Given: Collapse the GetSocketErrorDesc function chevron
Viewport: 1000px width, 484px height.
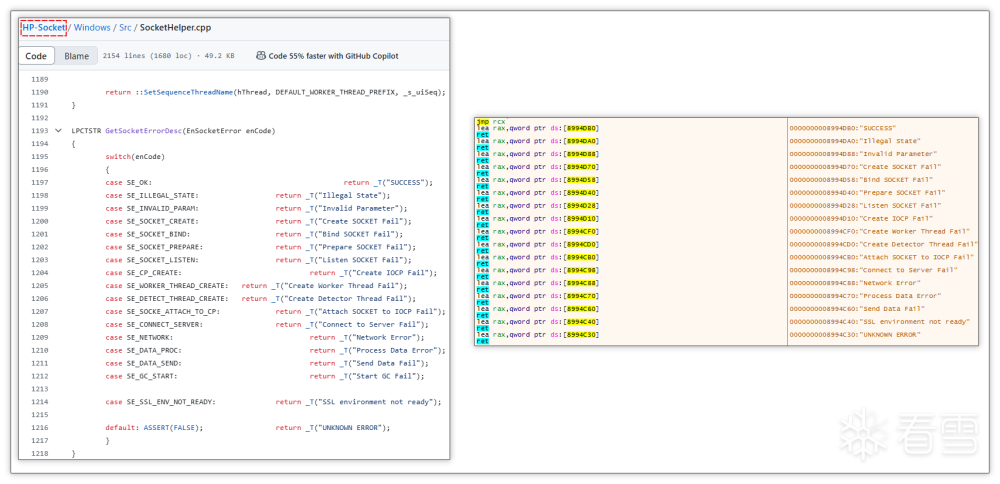Looking at the screenshot, I should pos(58,131).
